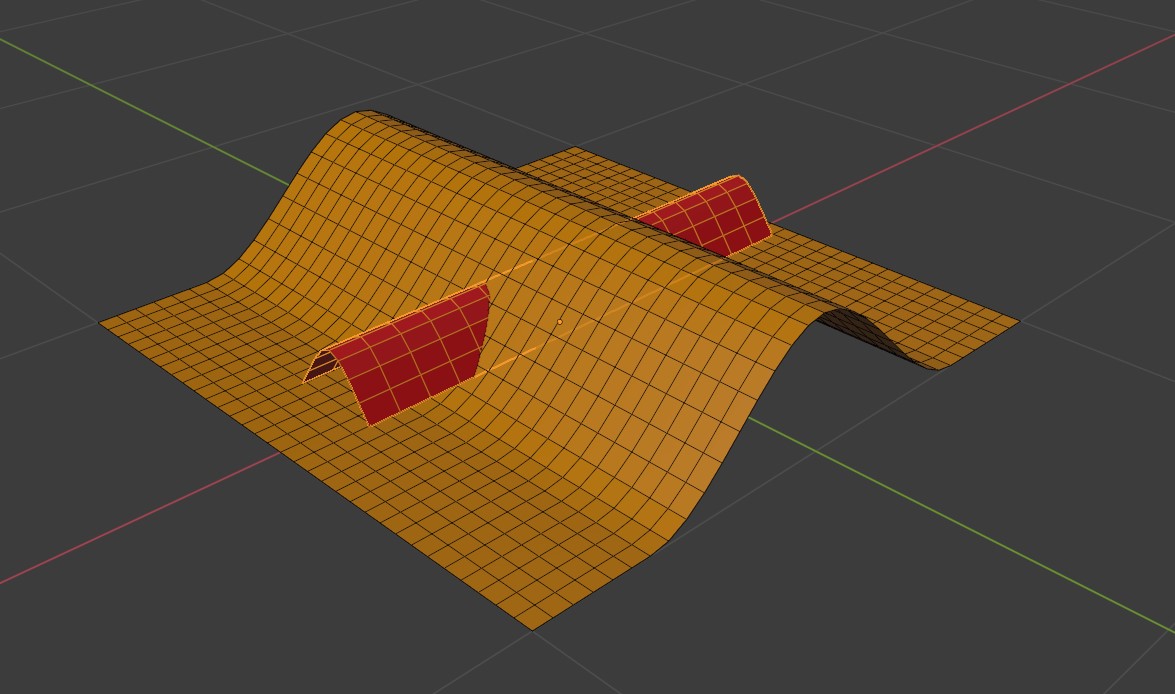Click the red X axis line upper right
This screenshot has width=1175, height=694.
pyautogui.click(x=974, y=129)
